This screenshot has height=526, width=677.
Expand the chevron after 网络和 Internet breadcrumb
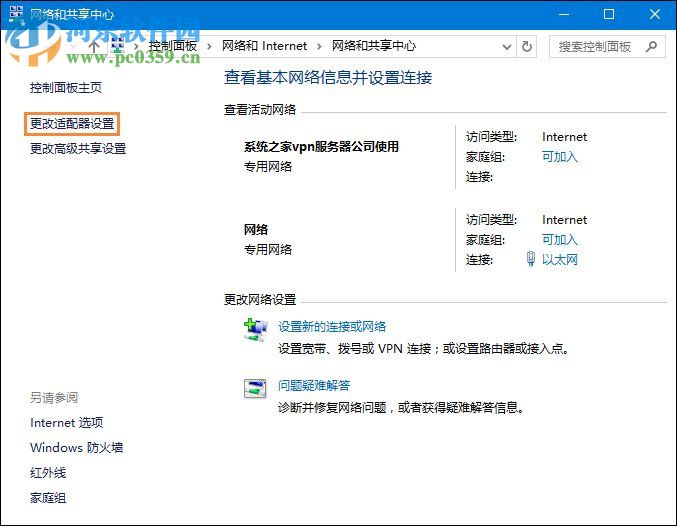320,46
